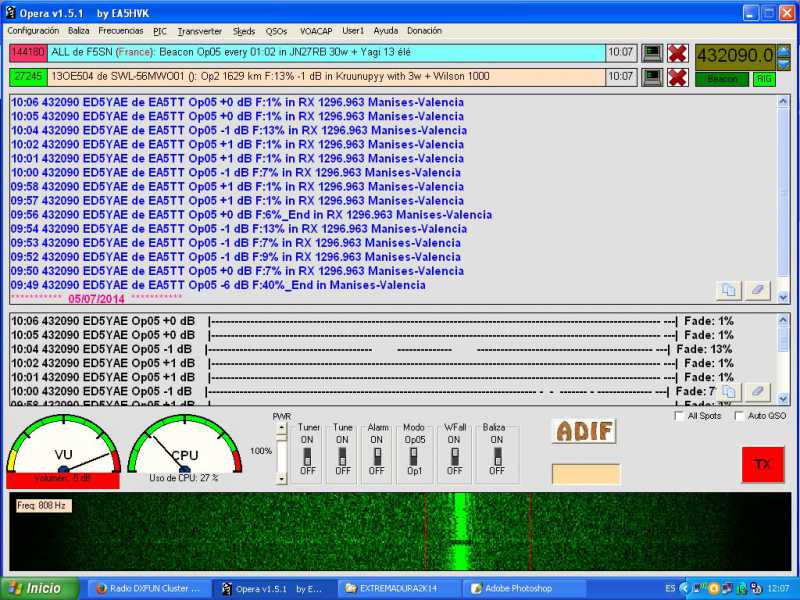Open the Ayuda menu

(386, 31)
